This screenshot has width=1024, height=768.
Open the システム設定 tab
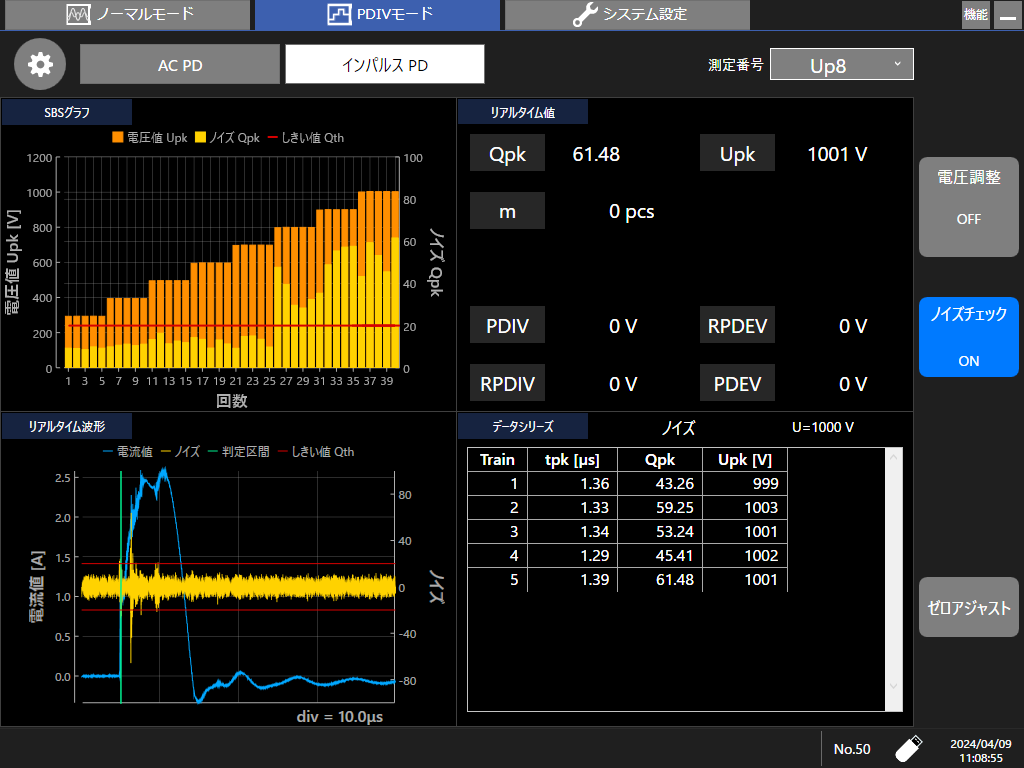pos(627,15)
